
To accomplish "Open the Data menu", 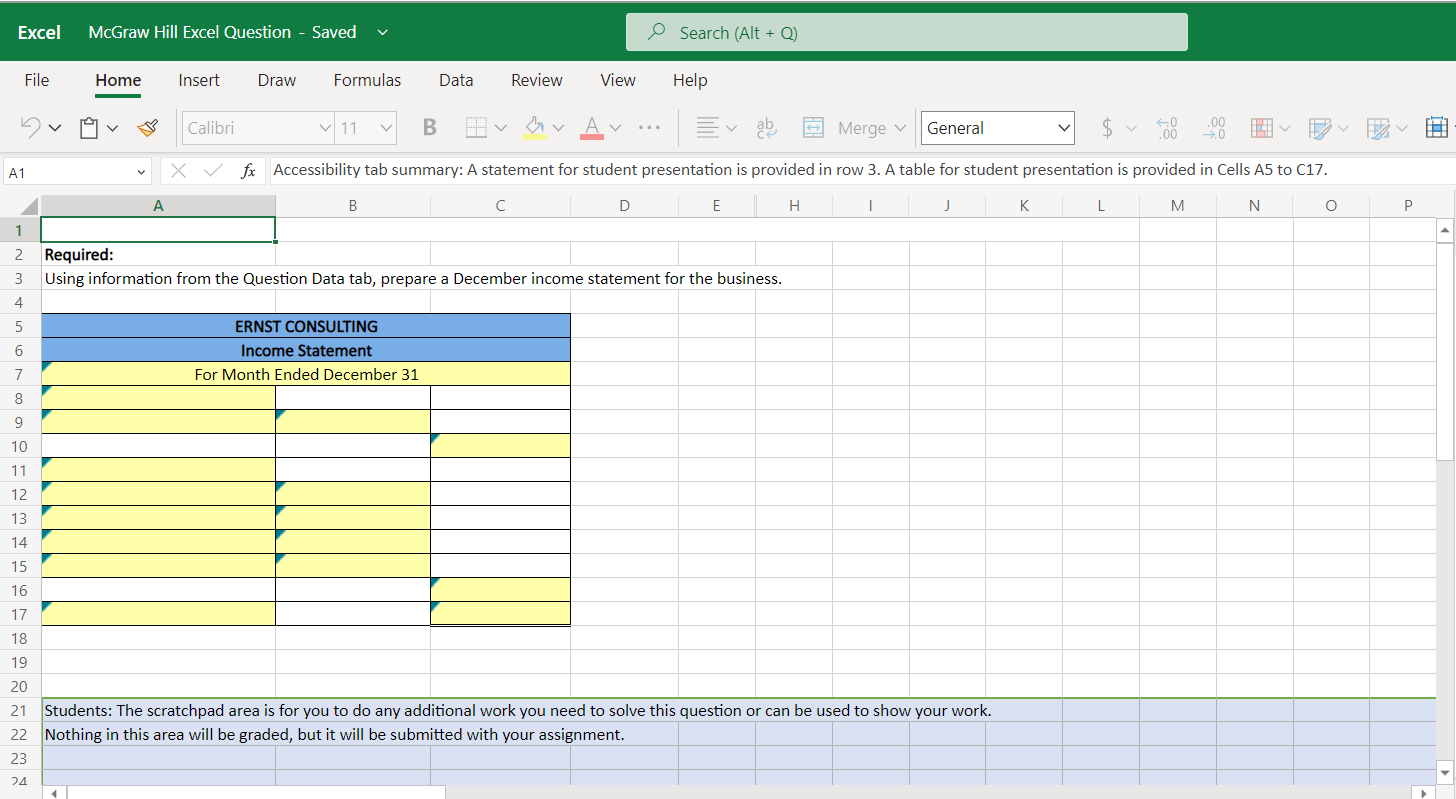I will [456, 80].
